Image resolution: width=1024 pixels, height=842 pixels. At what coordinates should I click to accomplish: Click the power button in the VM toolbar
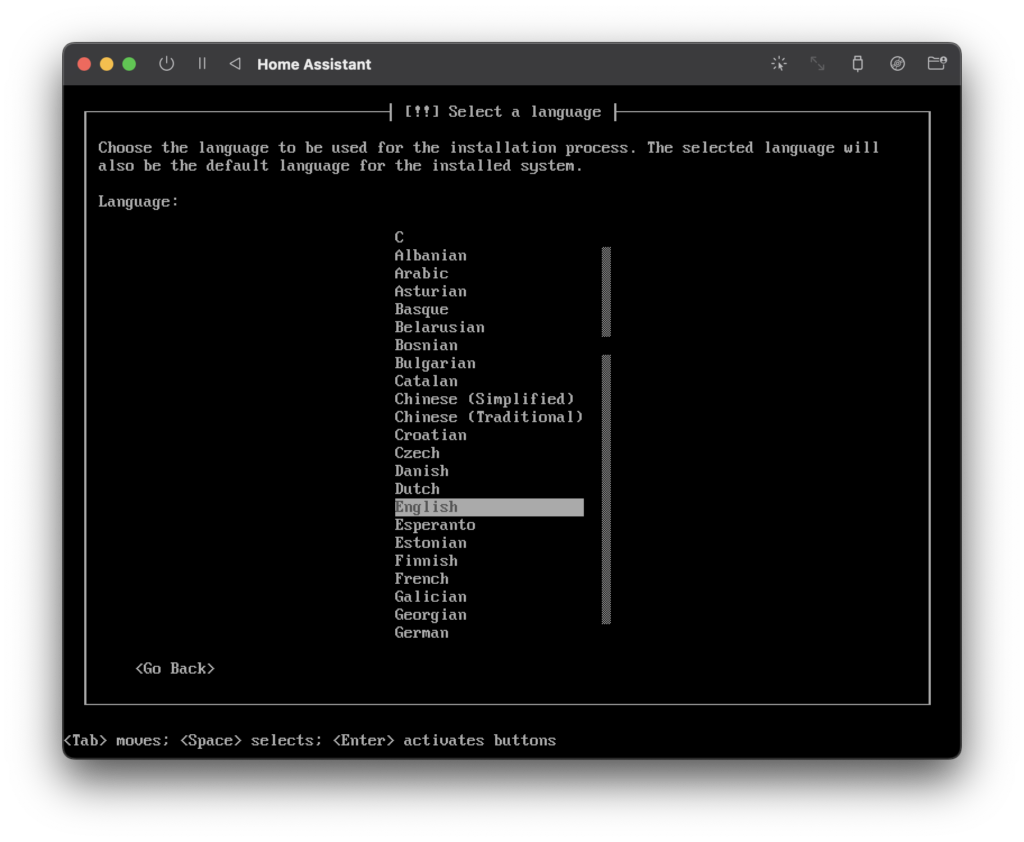[x=167, y=64]
